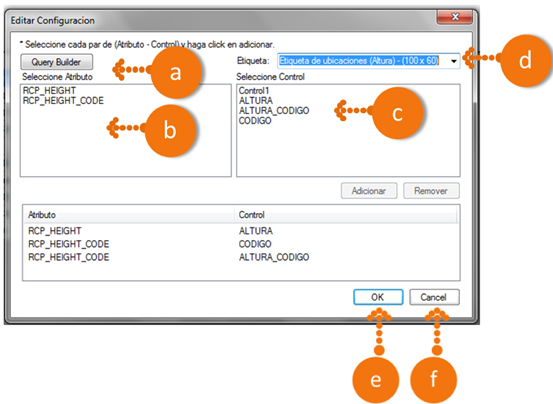Screen dimensions: 553x404
Task: Confirm the configuration with OK
Action: tap(378, 297)
